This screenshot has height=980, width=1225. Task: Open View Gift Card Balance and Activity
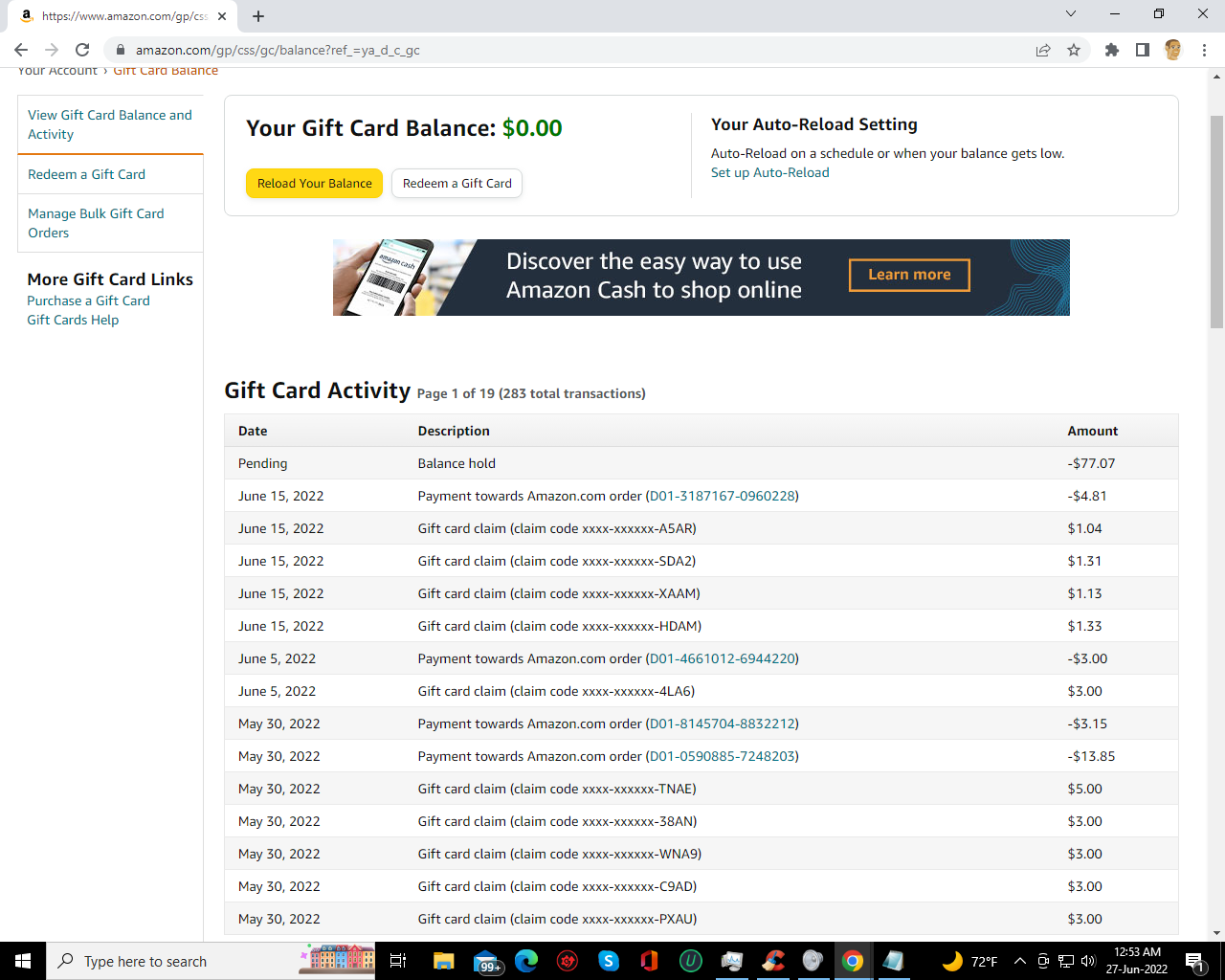click(110, 124)
